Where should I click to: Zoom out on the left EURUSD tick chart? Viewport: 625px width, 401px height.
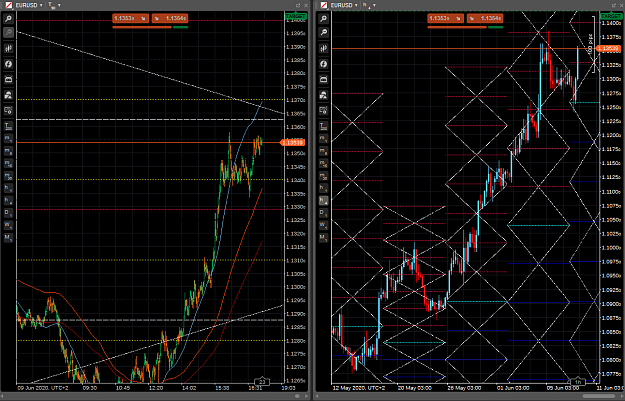pos(8,32)
